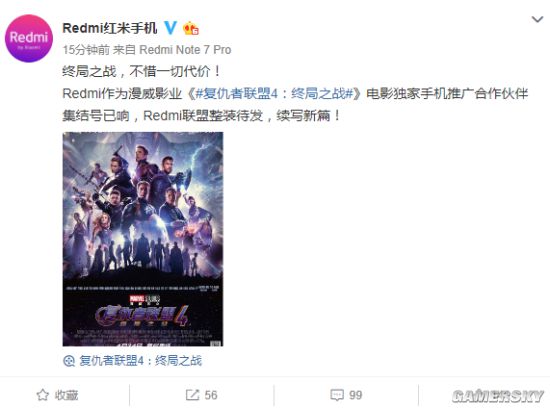Open the repost count 56
The height and width of the screenshot is (408, 550).
click(x=211, y=395)
